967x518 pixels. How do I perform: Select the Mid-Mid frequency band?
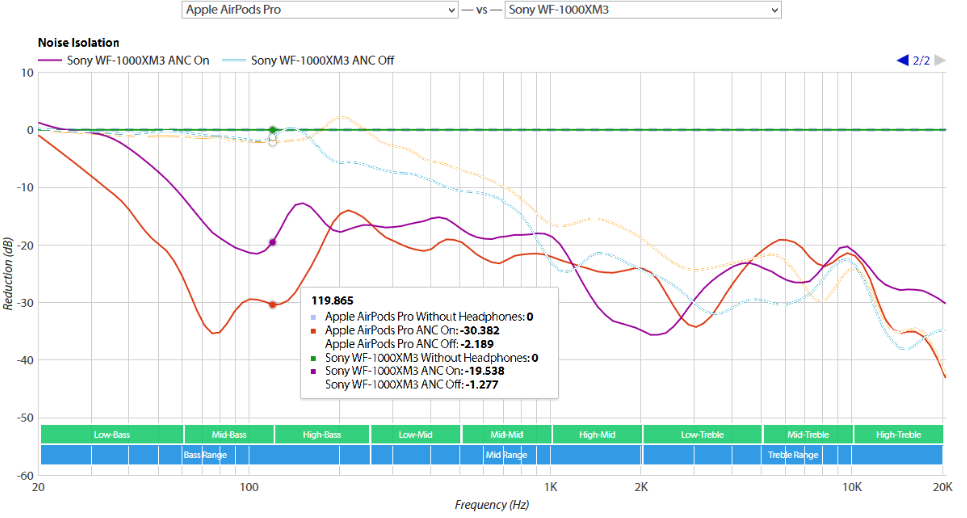point(506,435)
